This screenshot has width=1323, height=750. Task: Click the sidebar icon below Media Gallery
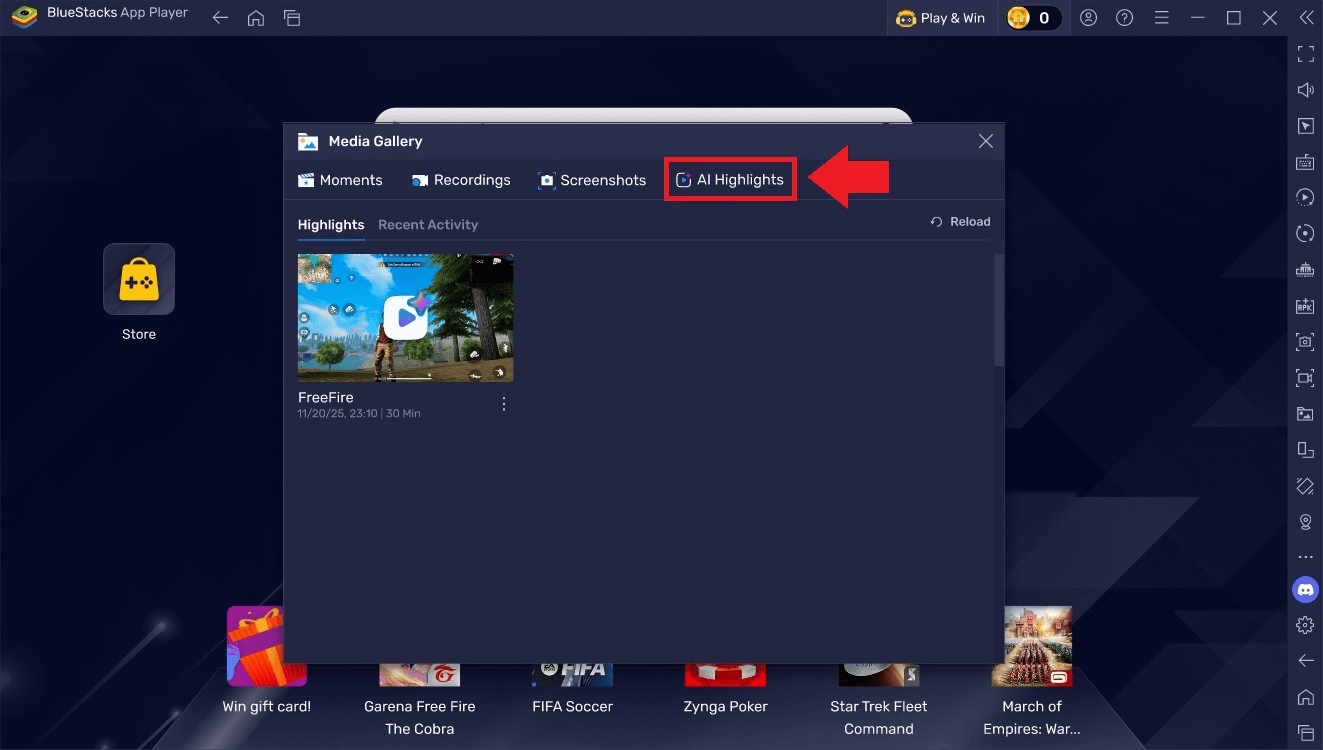coord(1305,450)
